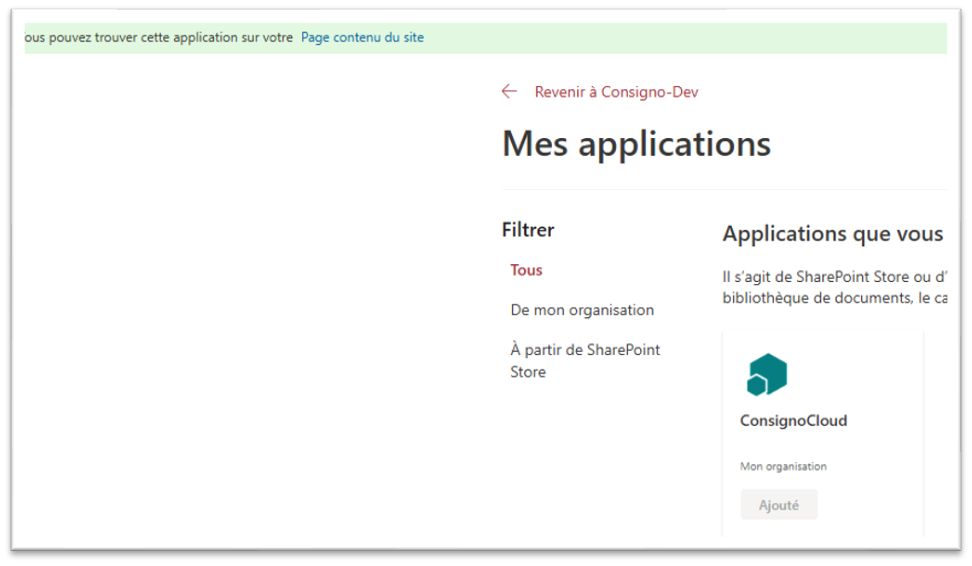Go back via Revenir à Consigno-Dev
Screen dimensions: 972x566
(x=616, y=92)
